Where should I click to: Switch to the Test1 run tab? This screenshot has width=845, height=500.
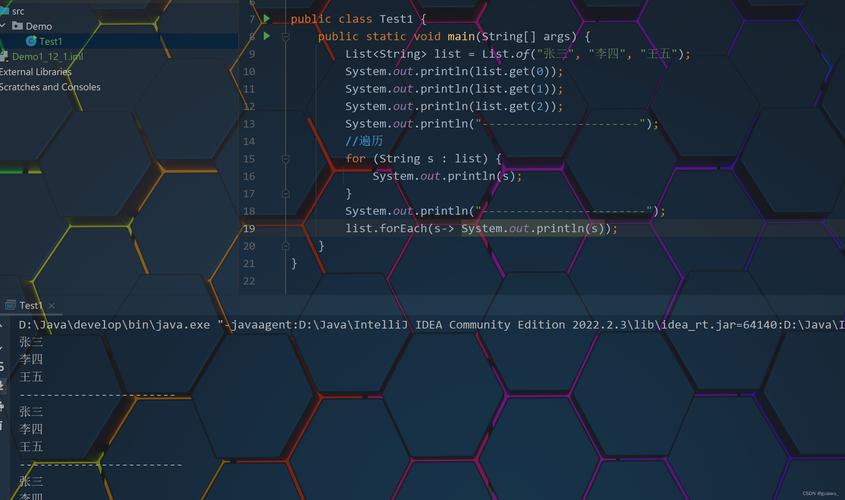(x=30, y=305)
